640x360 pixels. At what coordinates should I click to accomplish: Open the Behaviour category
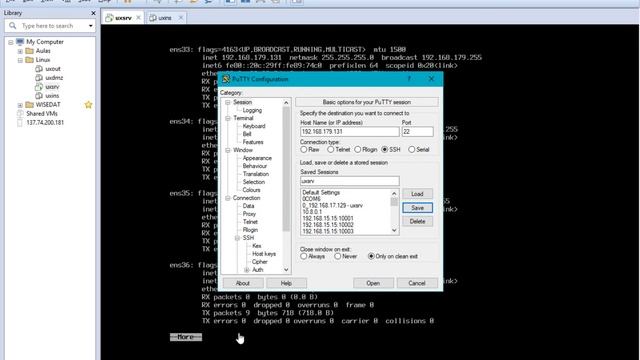pyautogui.click(x=255, y=166)
